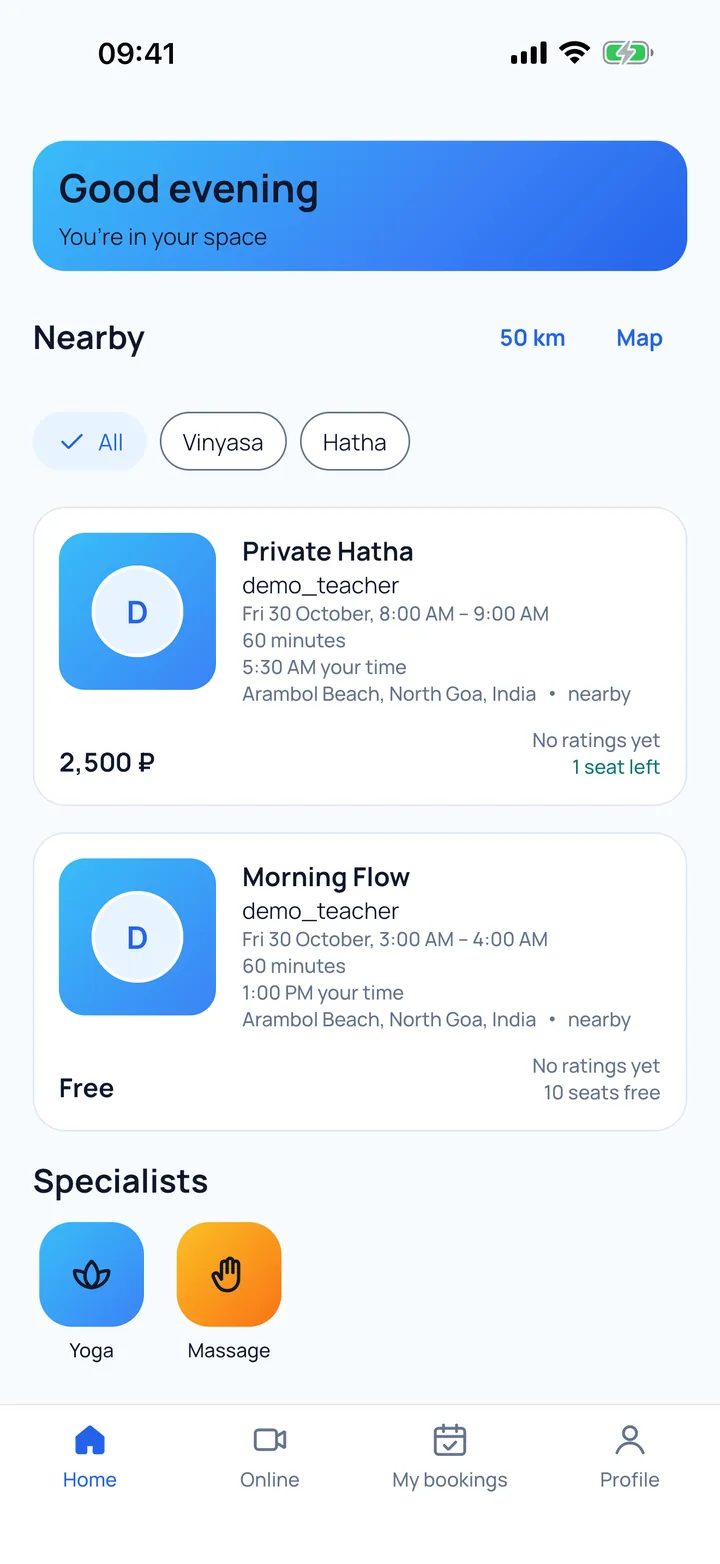Viewport: 720px width, 1564px height.
Task: Tap the Online video camera icon
Action: [270, 1440]
